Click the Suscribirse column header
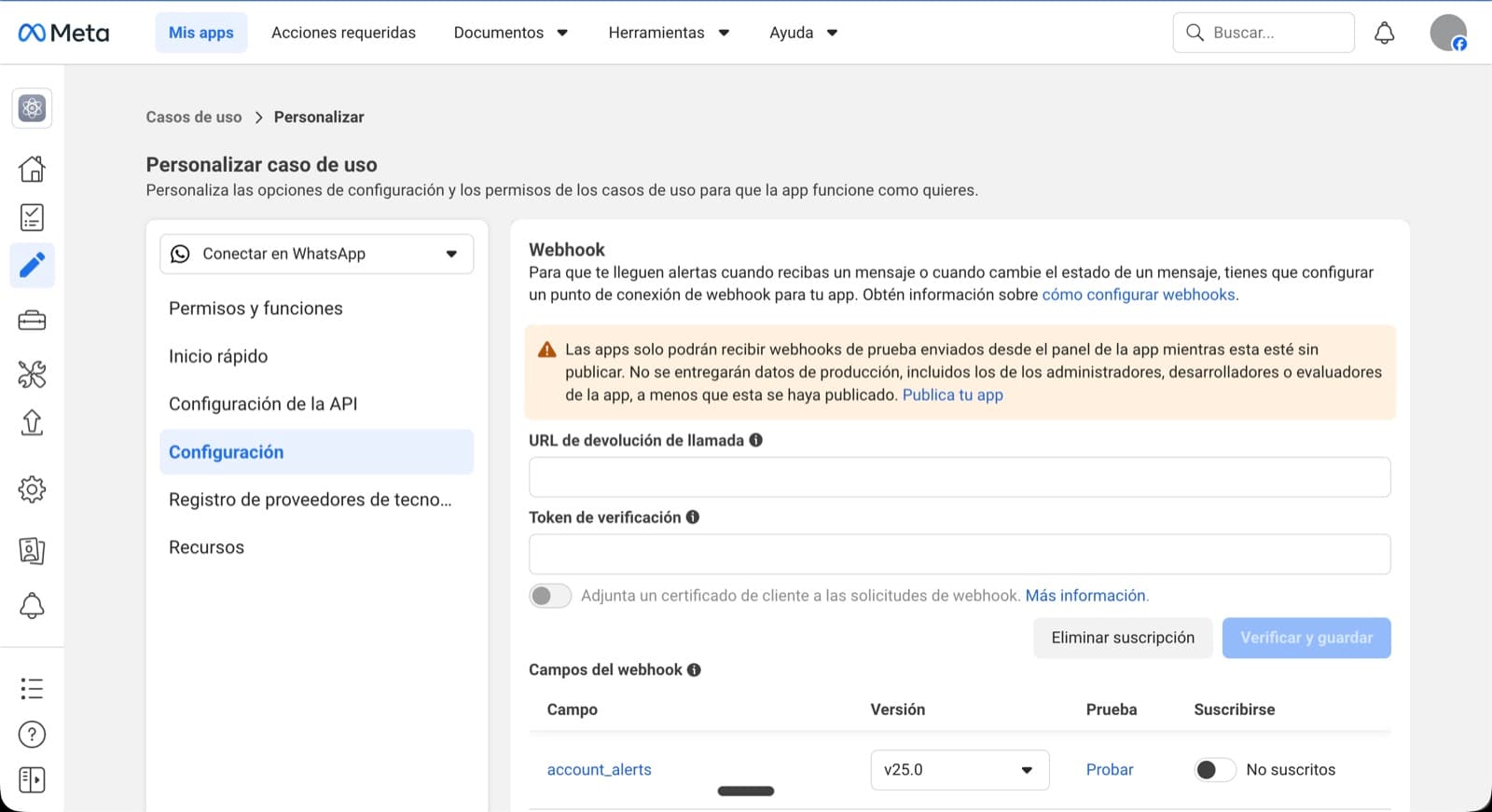This screenshot has width=1492, height=812. coord(1235,709)
